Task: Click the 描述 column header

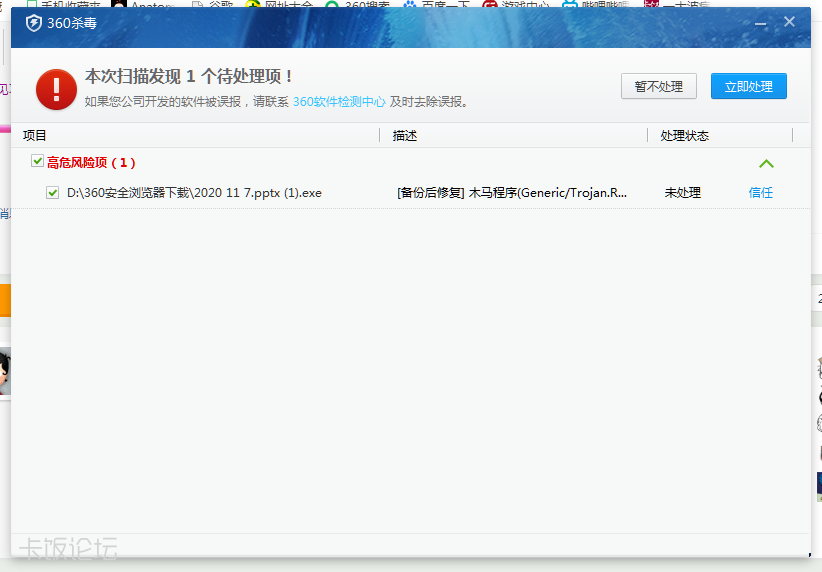Action: point(405,136)
